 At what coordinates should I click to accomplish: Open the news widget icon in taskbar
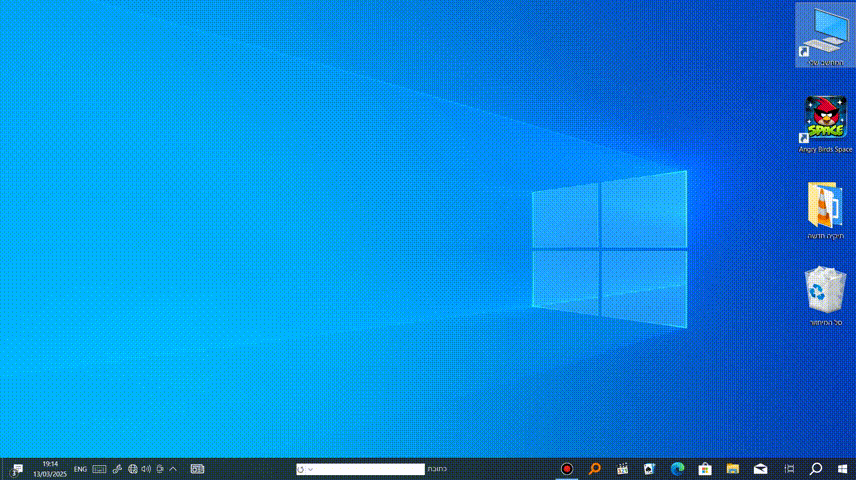197,469
